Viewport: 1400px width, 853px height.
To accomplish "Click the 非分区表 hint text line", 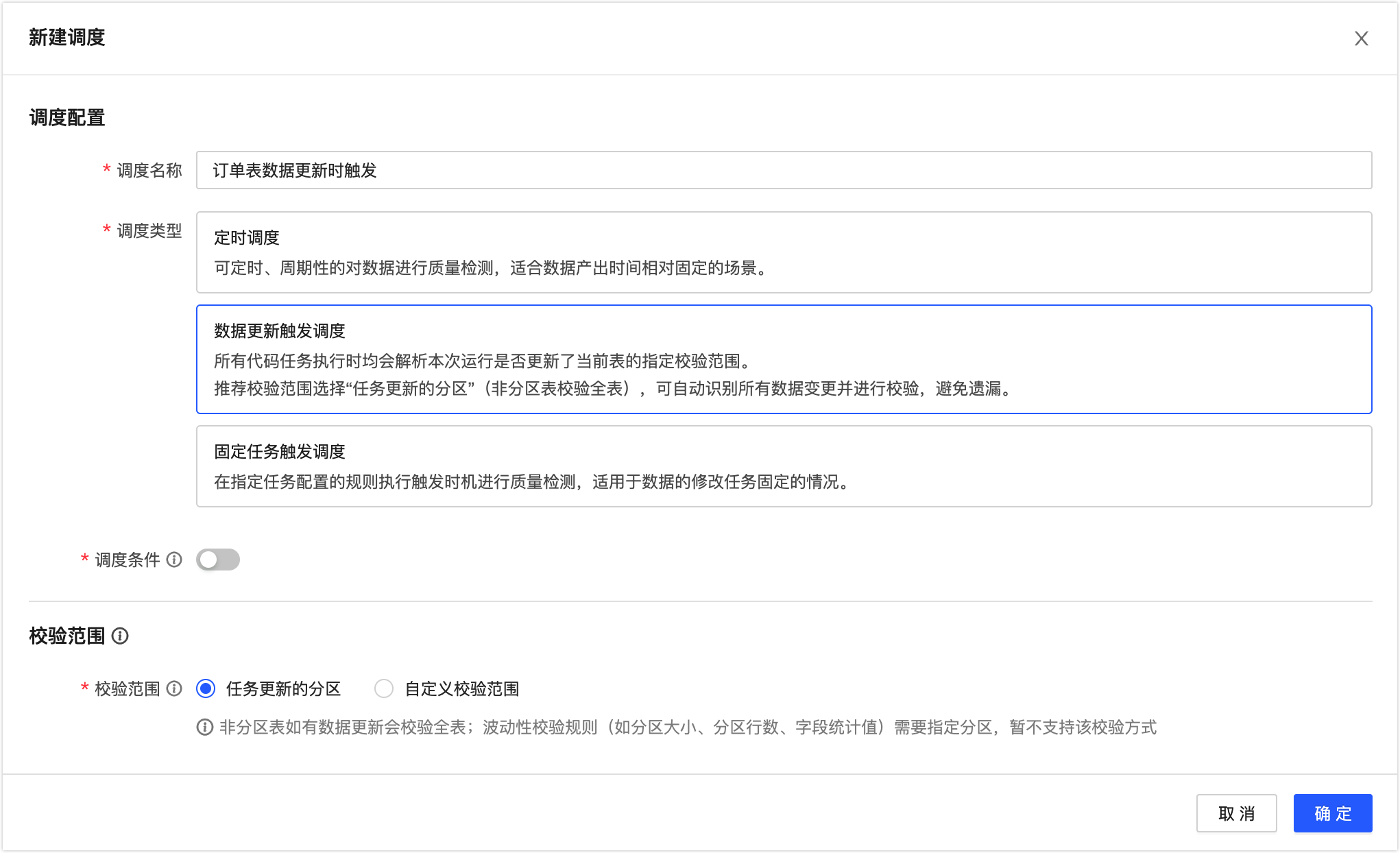I will (x=688, y=727).
